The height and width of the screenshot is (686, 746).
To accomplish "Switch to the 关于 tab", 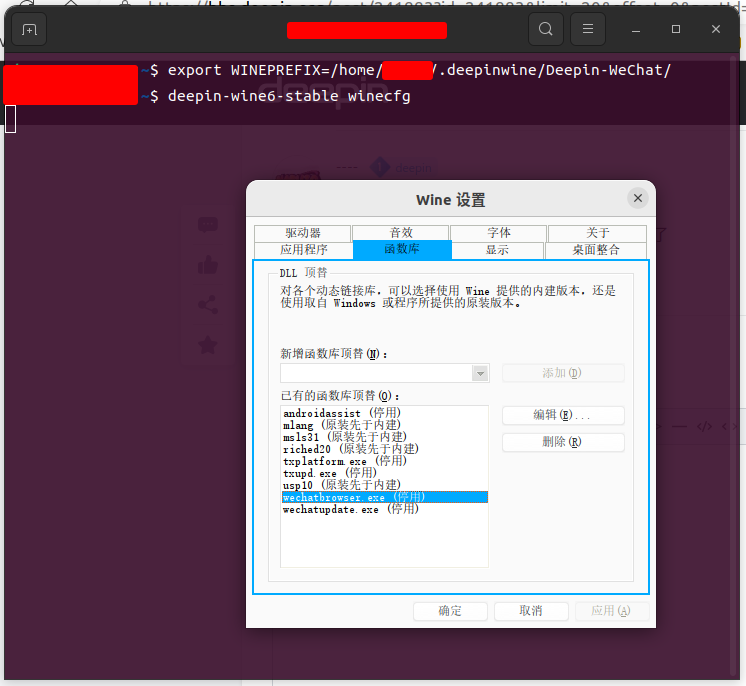I will tap(598, 233).
